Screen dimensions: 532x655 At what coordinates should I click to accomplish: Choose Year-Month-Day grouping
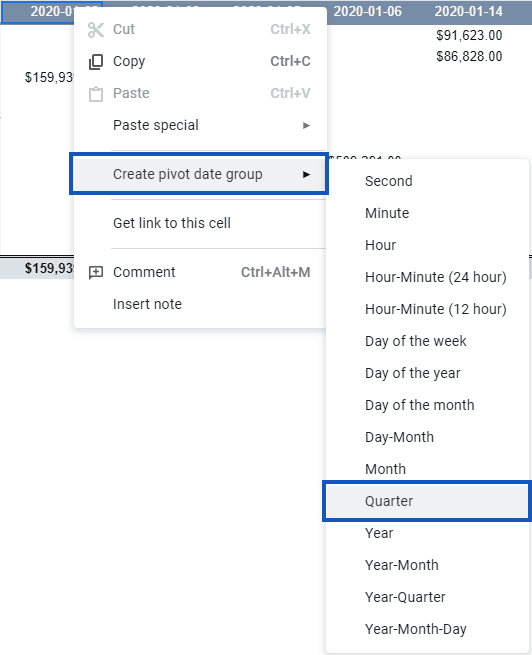[x=415, y=629]
